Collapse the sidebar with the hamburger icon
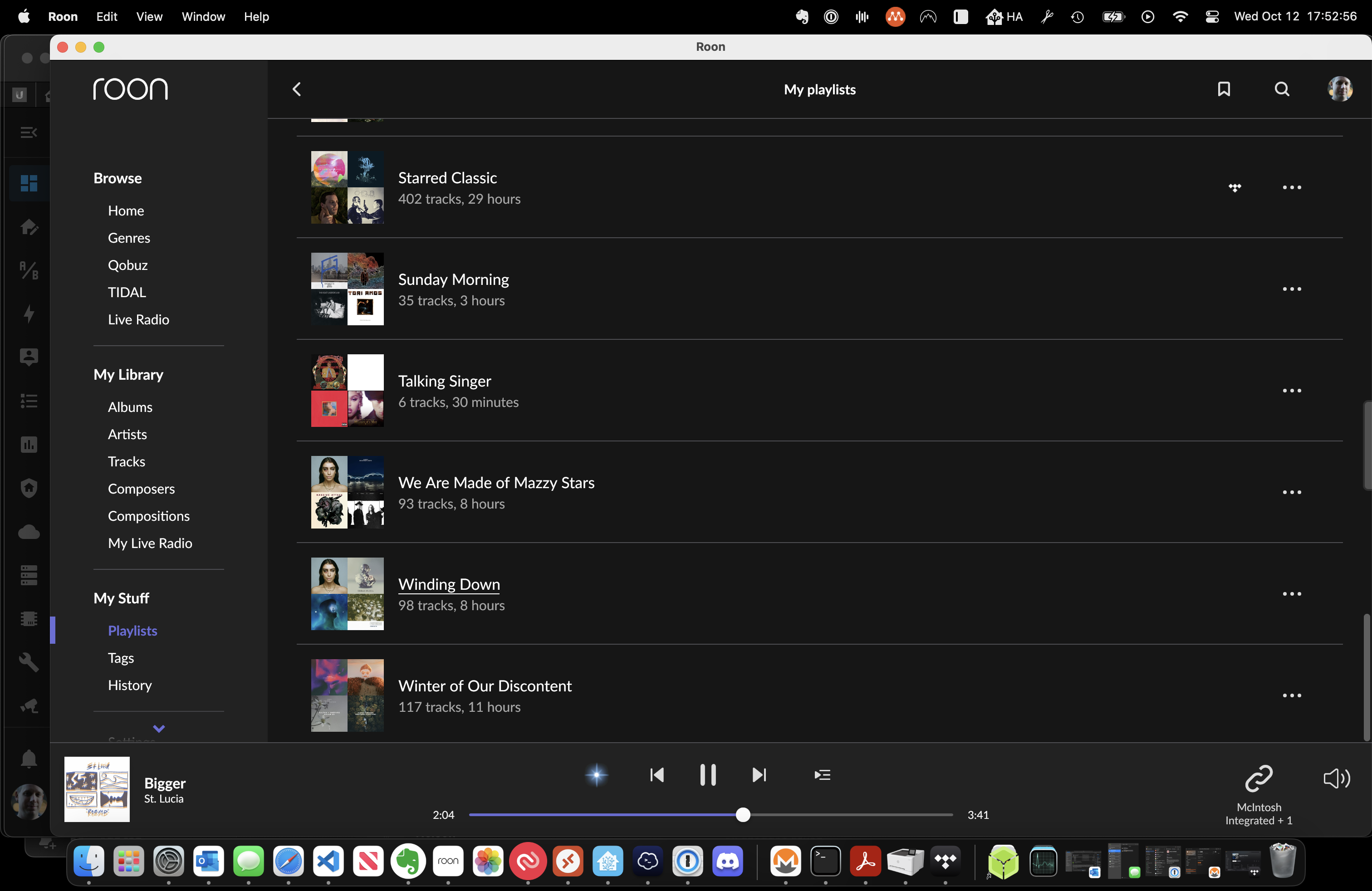 [28, 132]
